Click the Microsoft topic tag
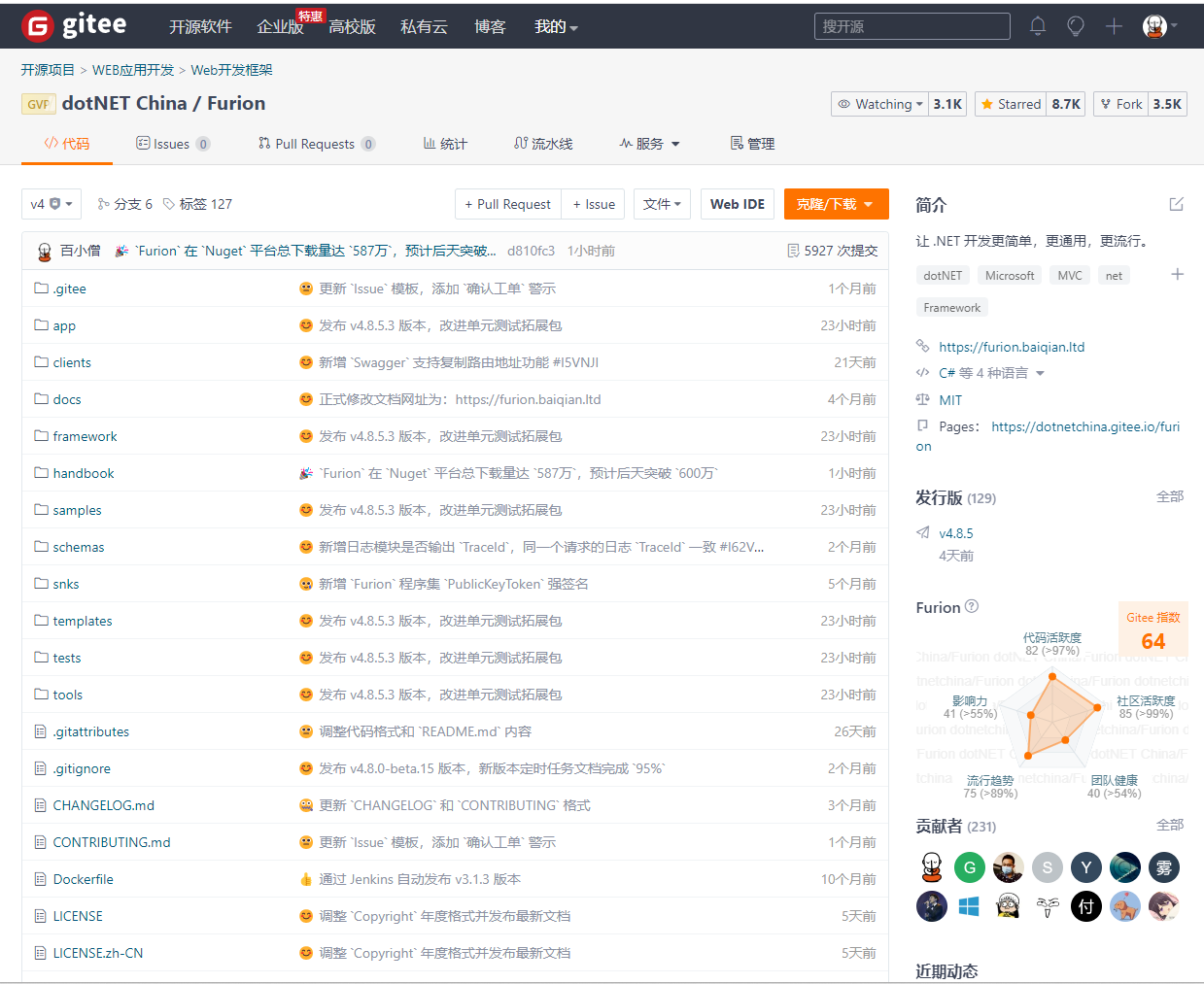 point(1010,275)
